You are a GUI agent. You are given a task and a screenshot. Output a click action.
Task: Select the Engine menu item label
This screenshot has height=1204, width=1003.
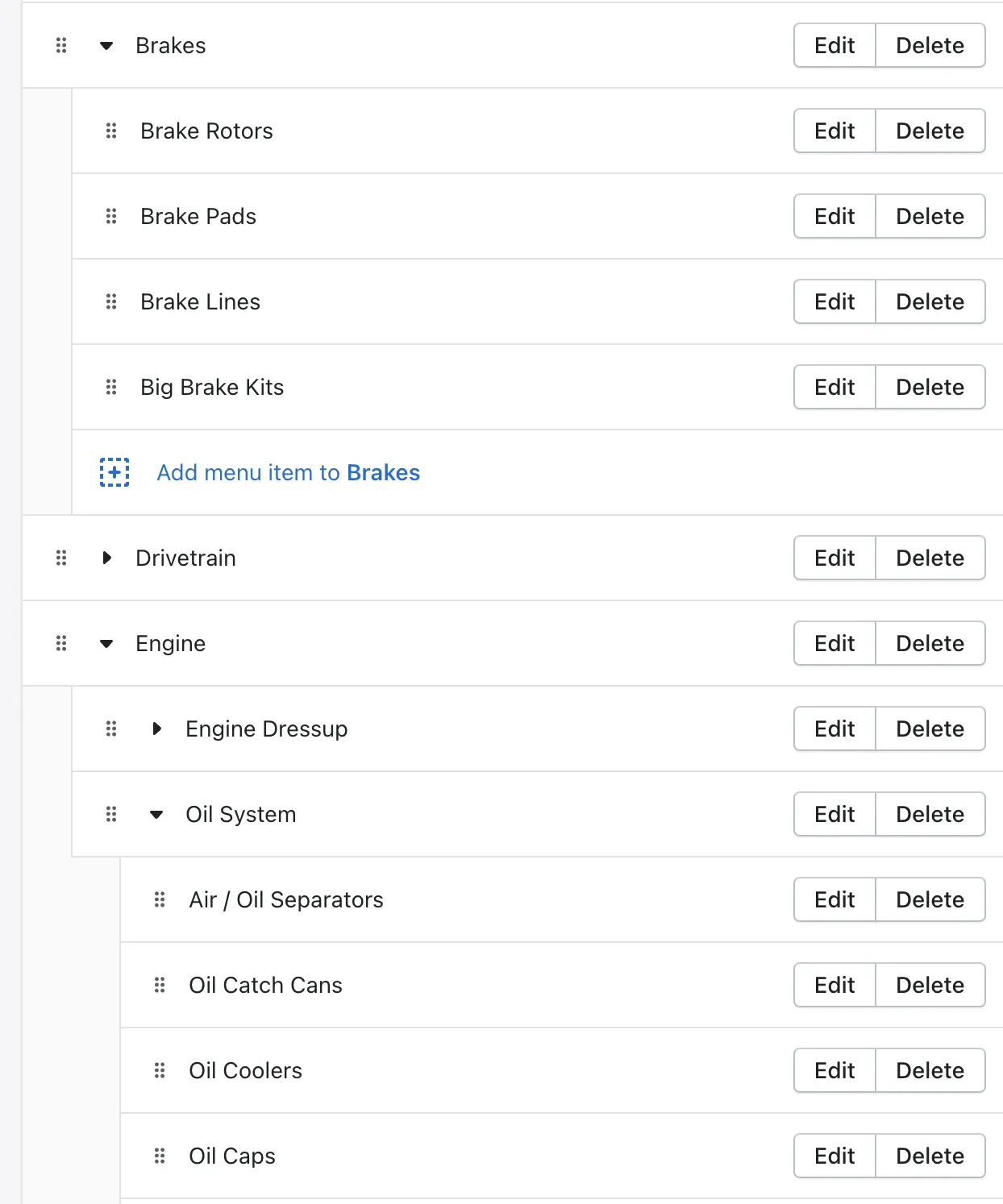coord(170,643)
